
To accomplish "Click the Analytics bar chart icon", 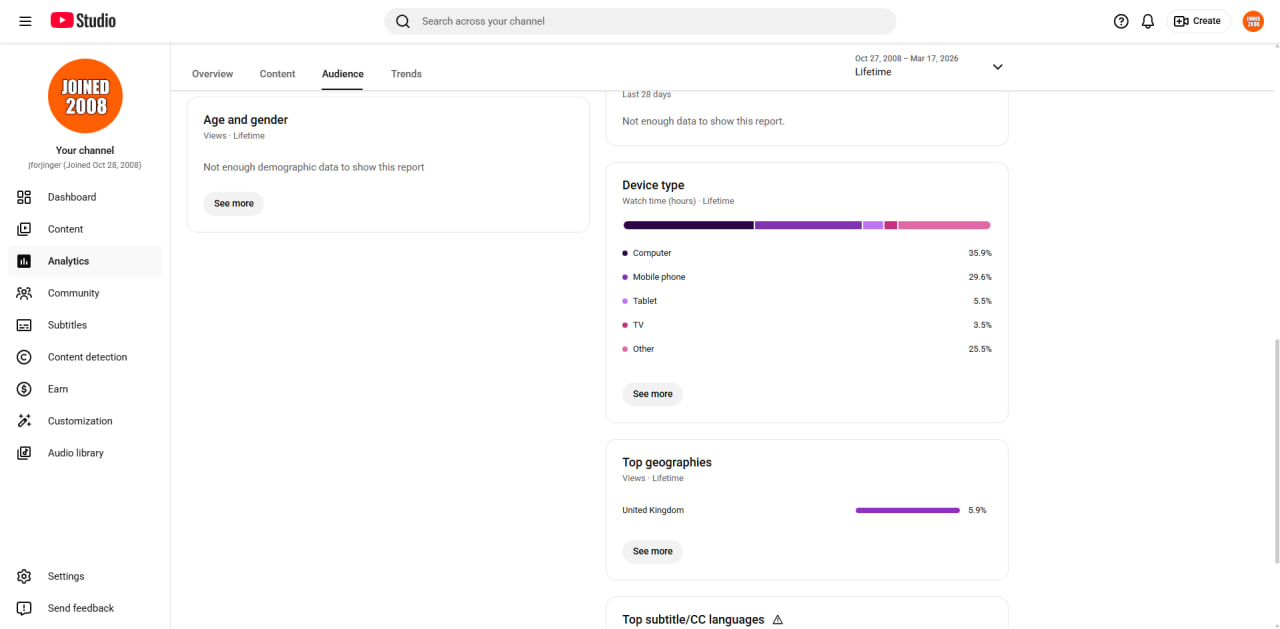I will [x=24, y=261].
